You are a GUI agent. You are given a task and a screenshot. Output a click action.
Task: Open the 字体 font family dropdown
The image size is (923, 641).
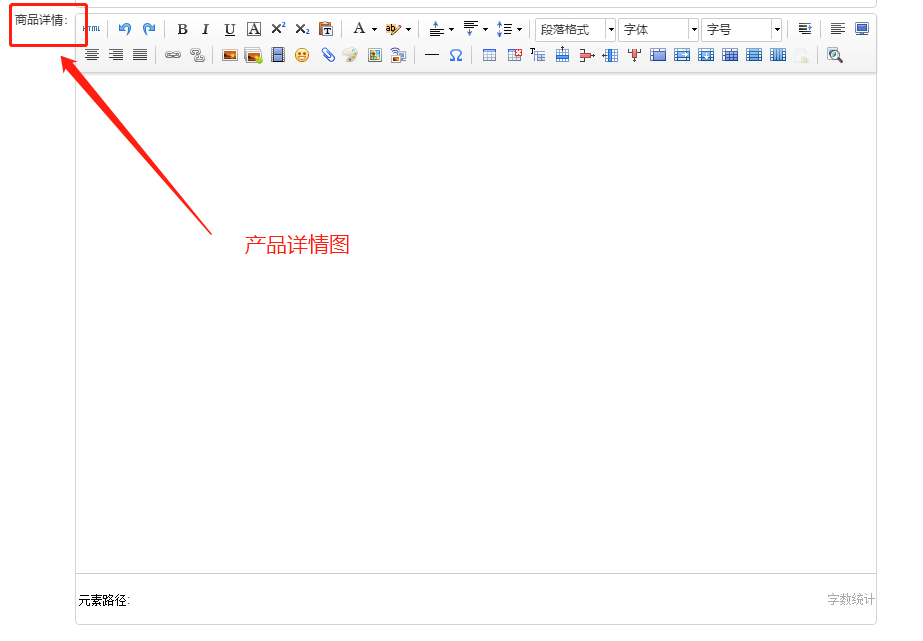tap(658, 29)
